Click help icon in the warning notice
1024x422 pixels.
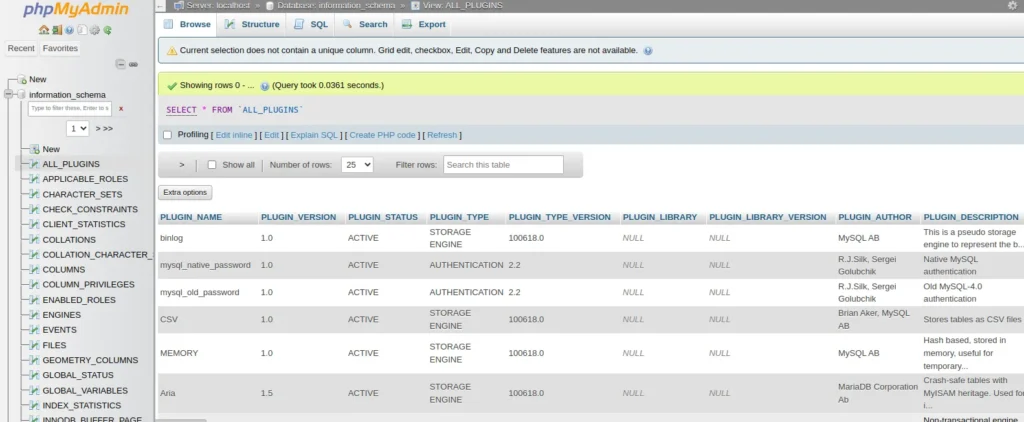click(x=647, y=50)
